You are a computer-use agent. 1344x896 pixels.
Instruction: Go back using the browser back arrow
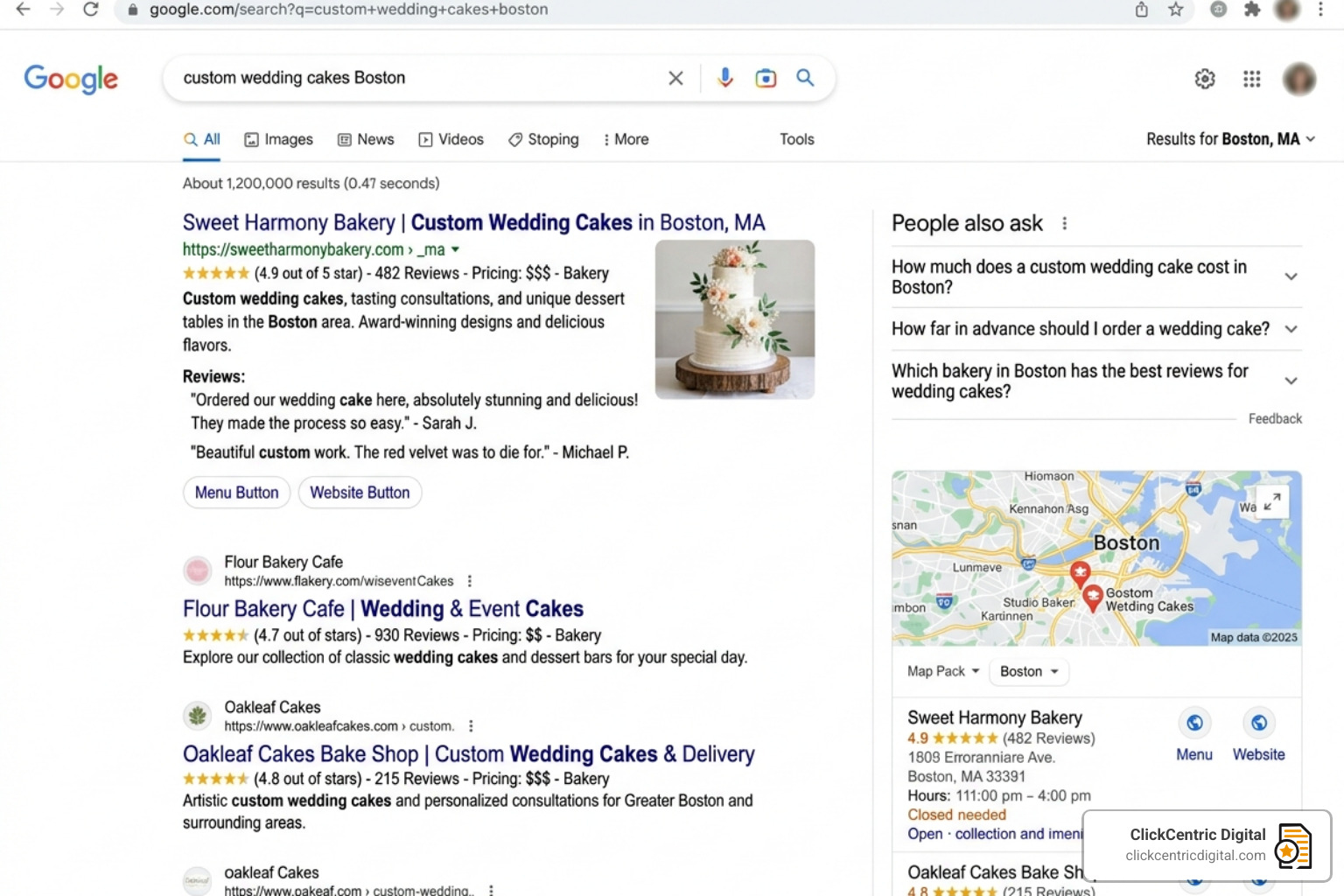point(23,10)
